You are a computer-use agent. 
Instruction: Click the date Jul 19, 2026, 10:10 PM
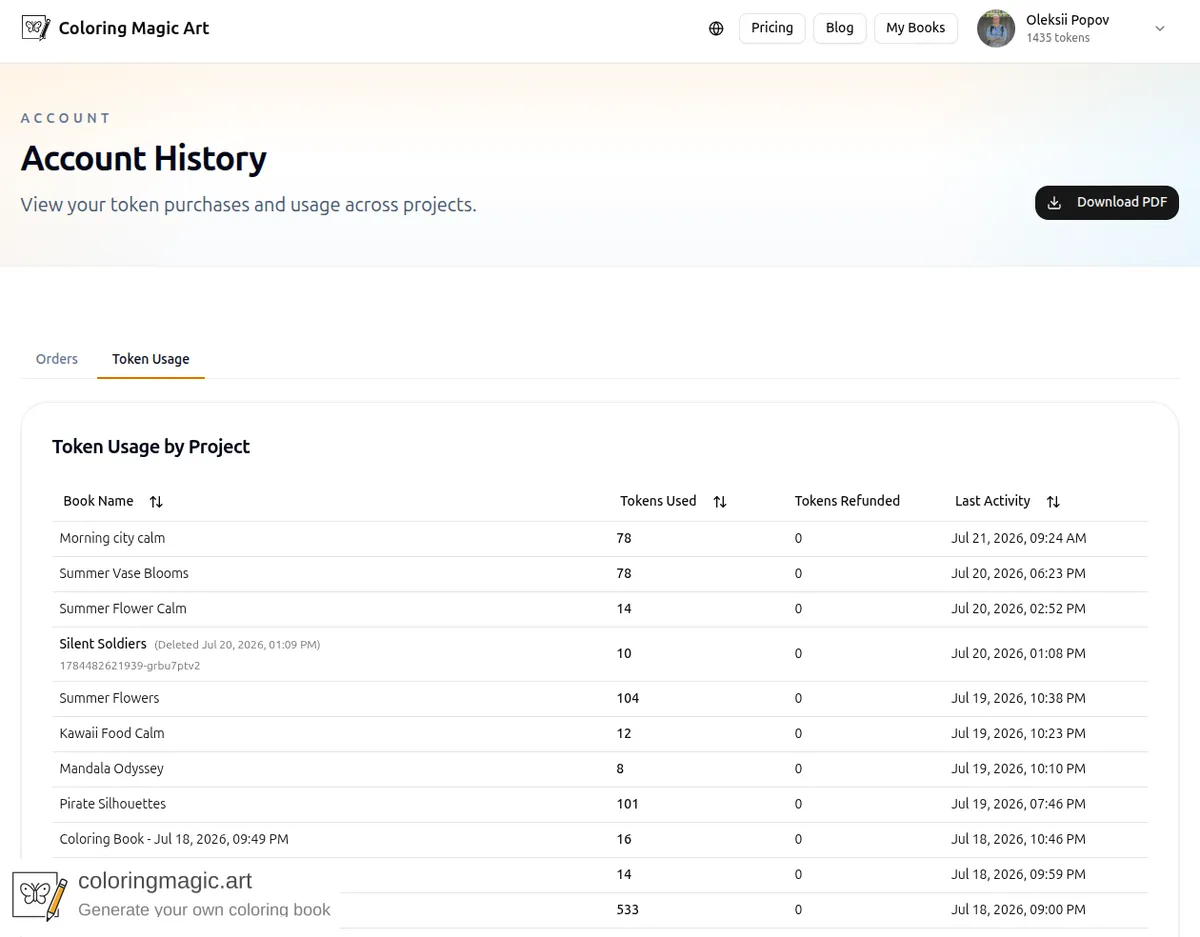[x=1018, y=768]
